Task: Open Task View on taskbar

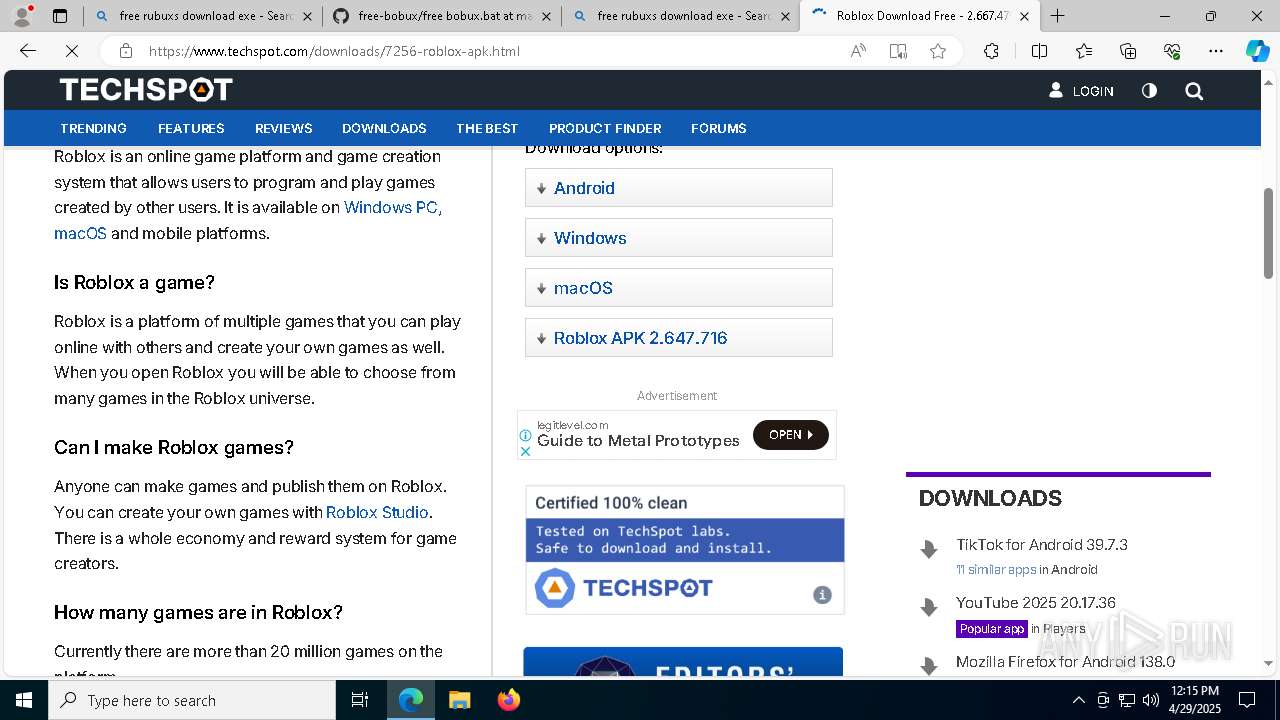Action: pyautogui.click(x=360, y=700)
